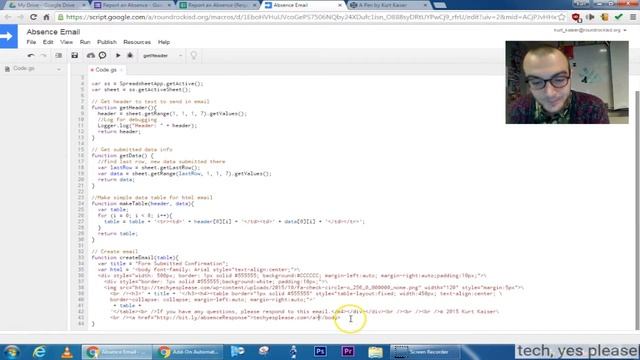Click the Windows Start button
This screenshot has height=360, width=640.
12,351
